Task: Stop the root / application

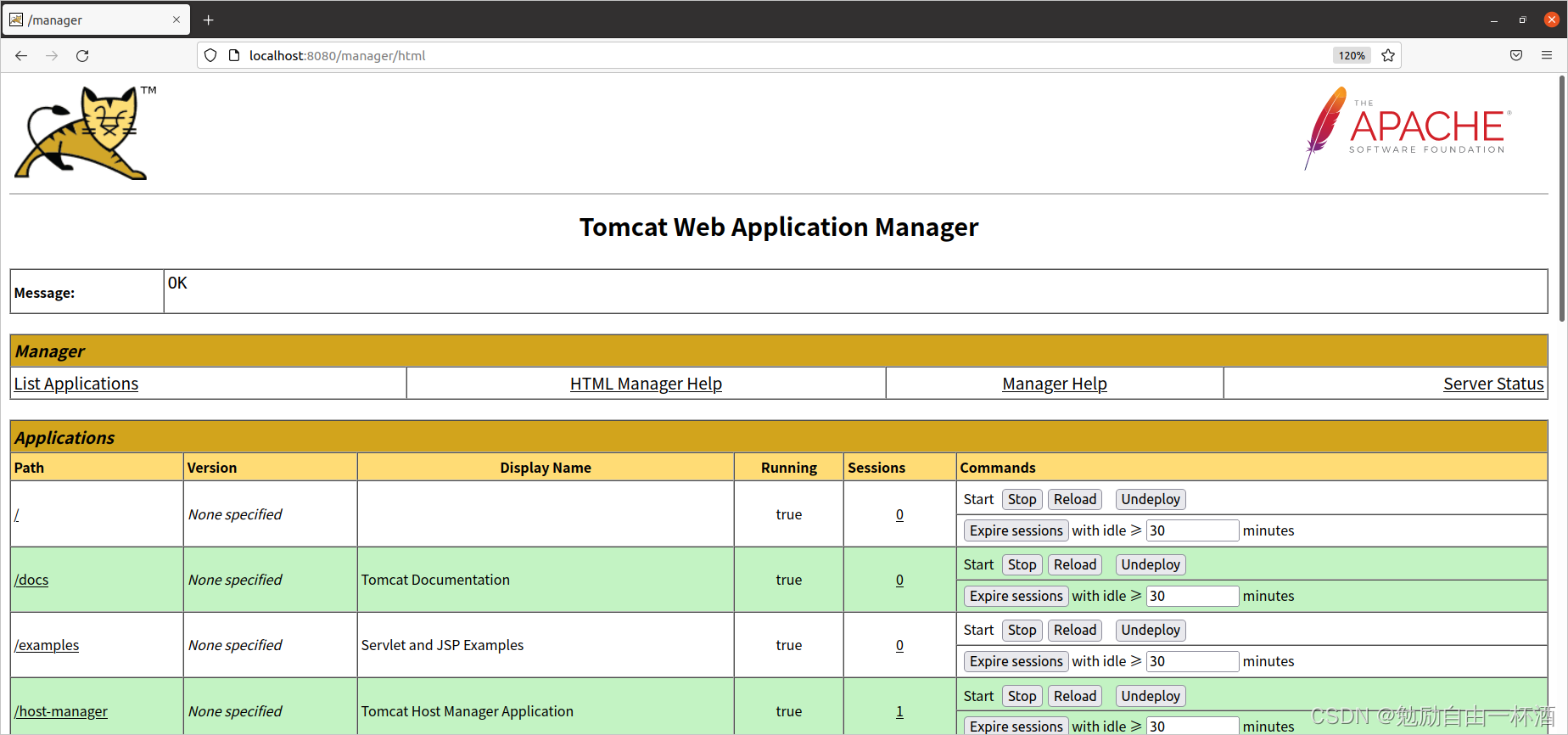Action: point(1022,499)
